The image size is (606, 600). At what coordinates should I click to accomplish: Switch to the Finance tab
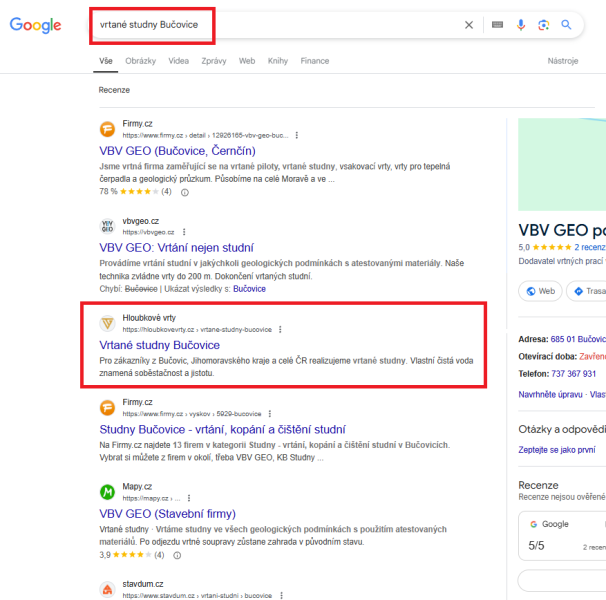click(315, 61)
